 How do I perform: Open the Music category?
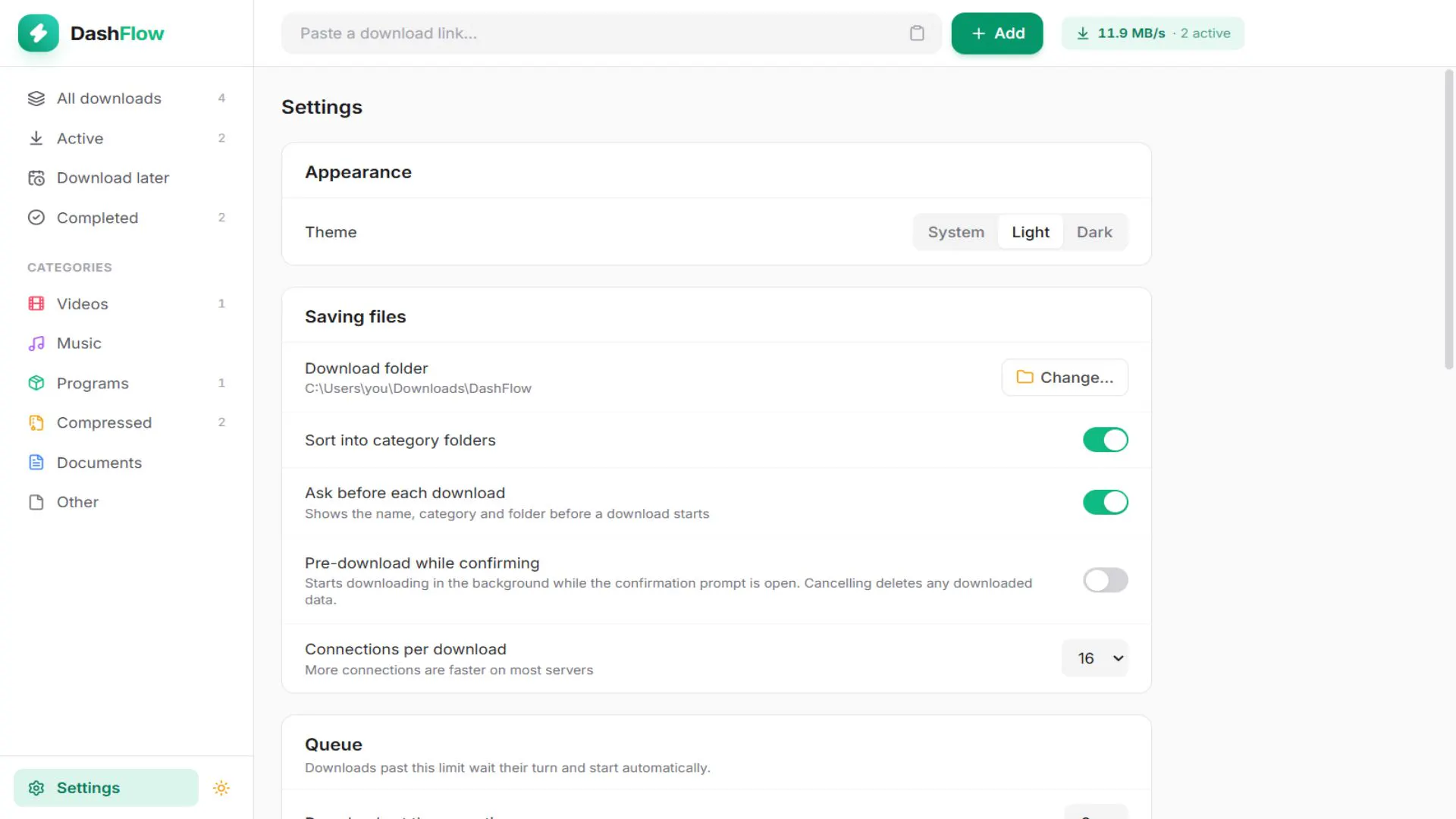point(127,344)
